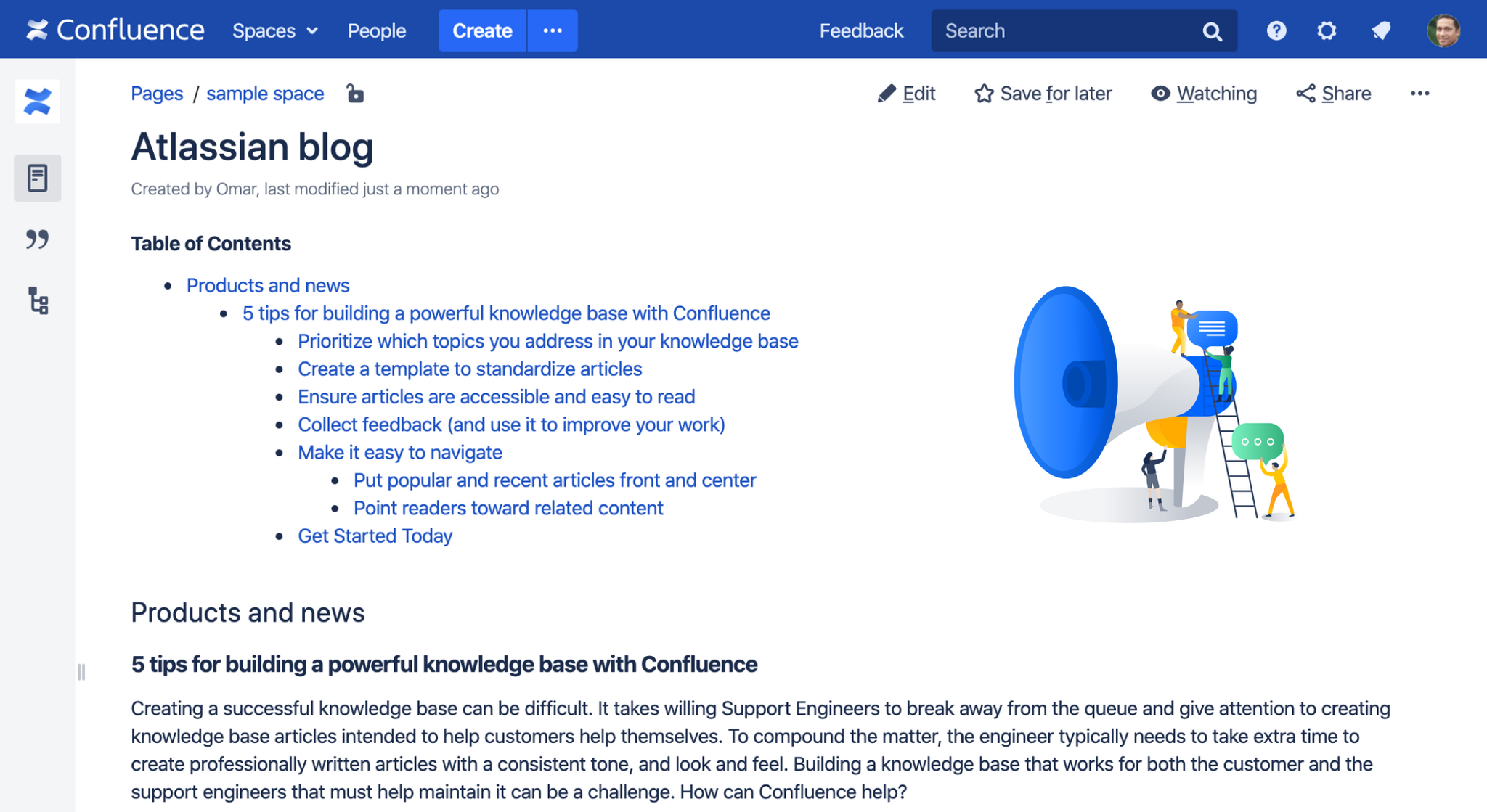The height and width of the screenshot is (812, 1487).
Task: Click the notification bell icon
Action: (1378, 30)
